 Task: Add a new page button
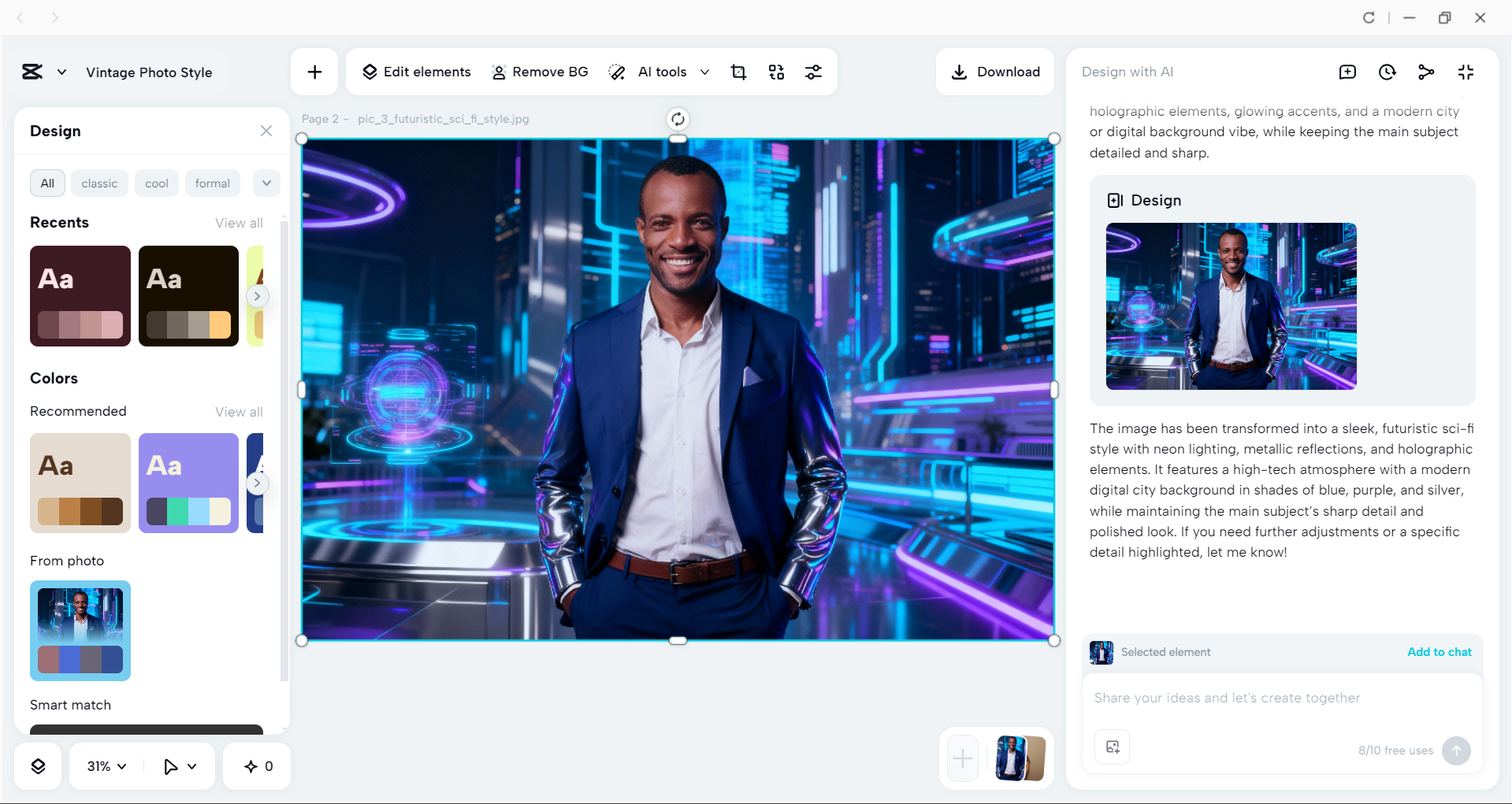pyautogui.click(x=962, y=758)
